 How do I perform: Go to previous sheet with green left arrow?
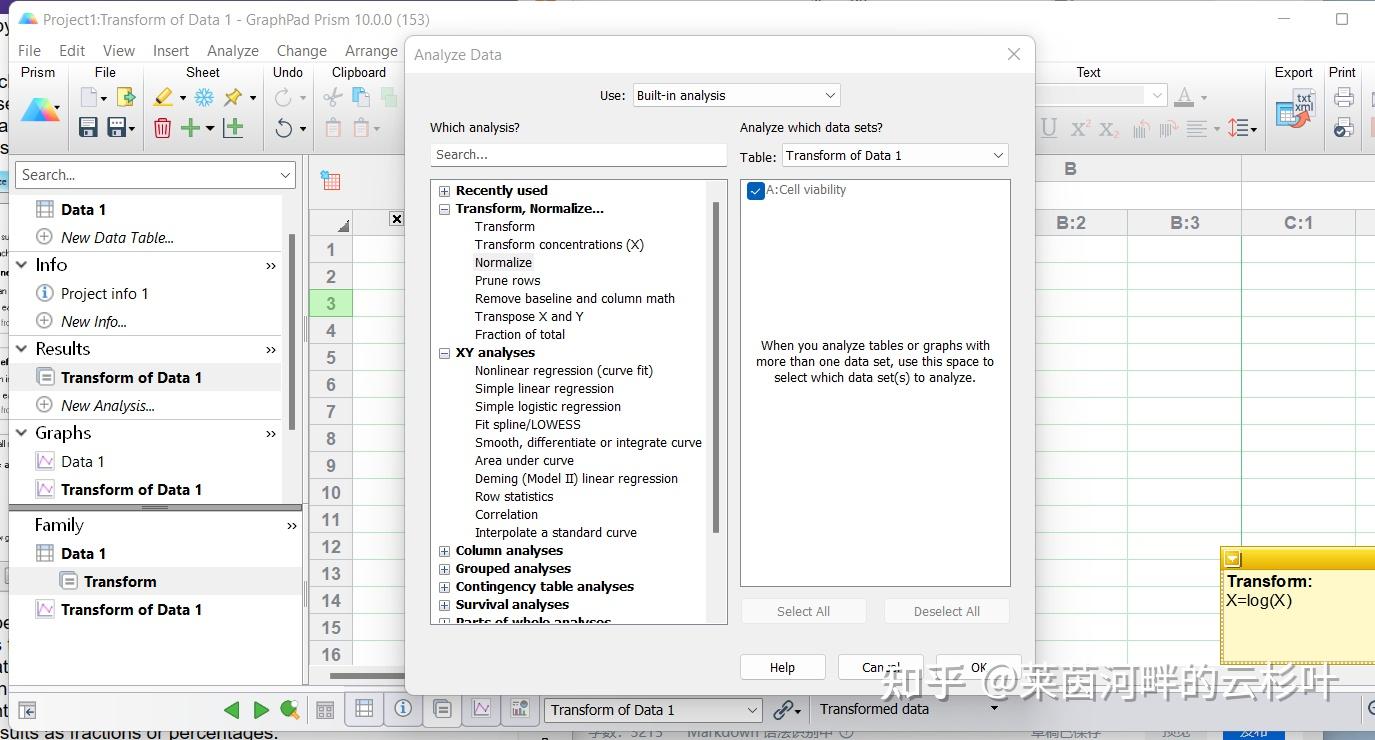232,710
